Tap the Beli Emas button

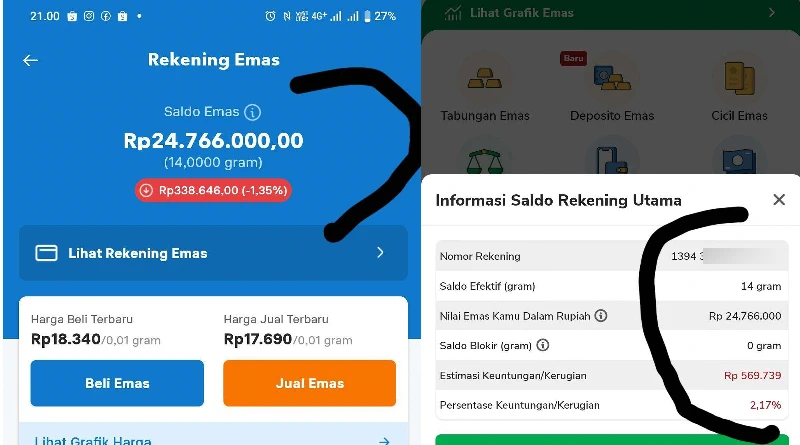point(117,383)
